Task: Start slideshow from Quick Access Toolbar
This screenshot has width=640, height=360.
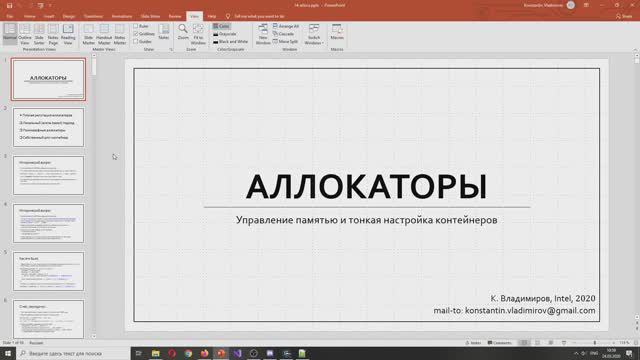Action: pos(40,5)
